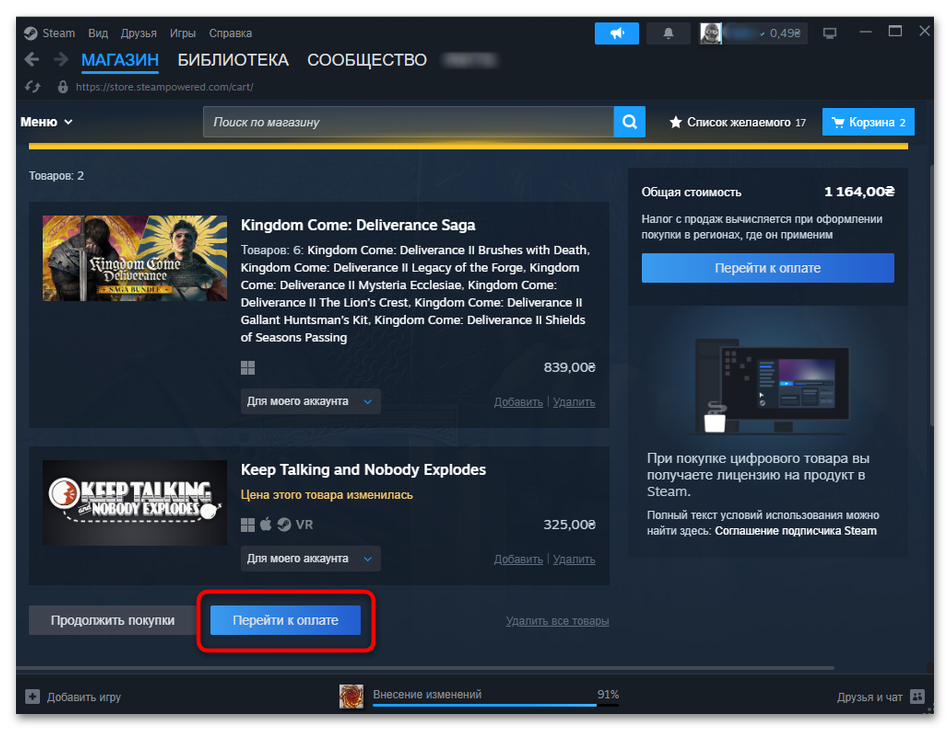Expand Для моего аккаунта dropdown for Kingdom Come
950x730 pixels.
310,401
